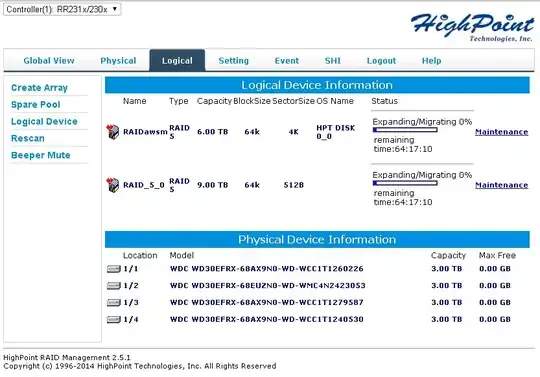Switch to the Global View tab

[49, 61]
